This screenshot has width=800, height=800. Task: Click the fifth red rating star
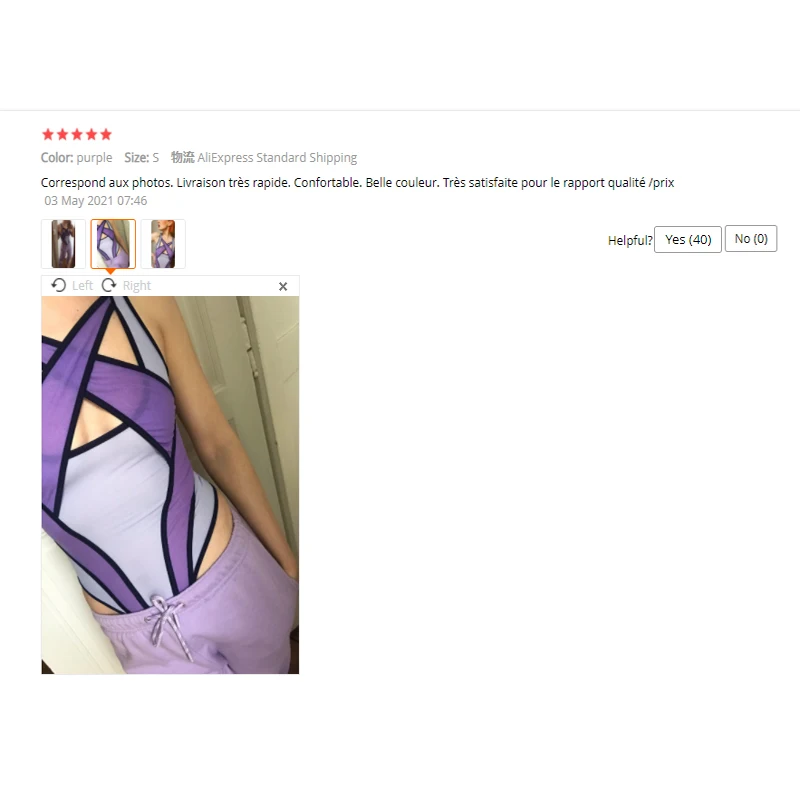click(x=106, y=135)
